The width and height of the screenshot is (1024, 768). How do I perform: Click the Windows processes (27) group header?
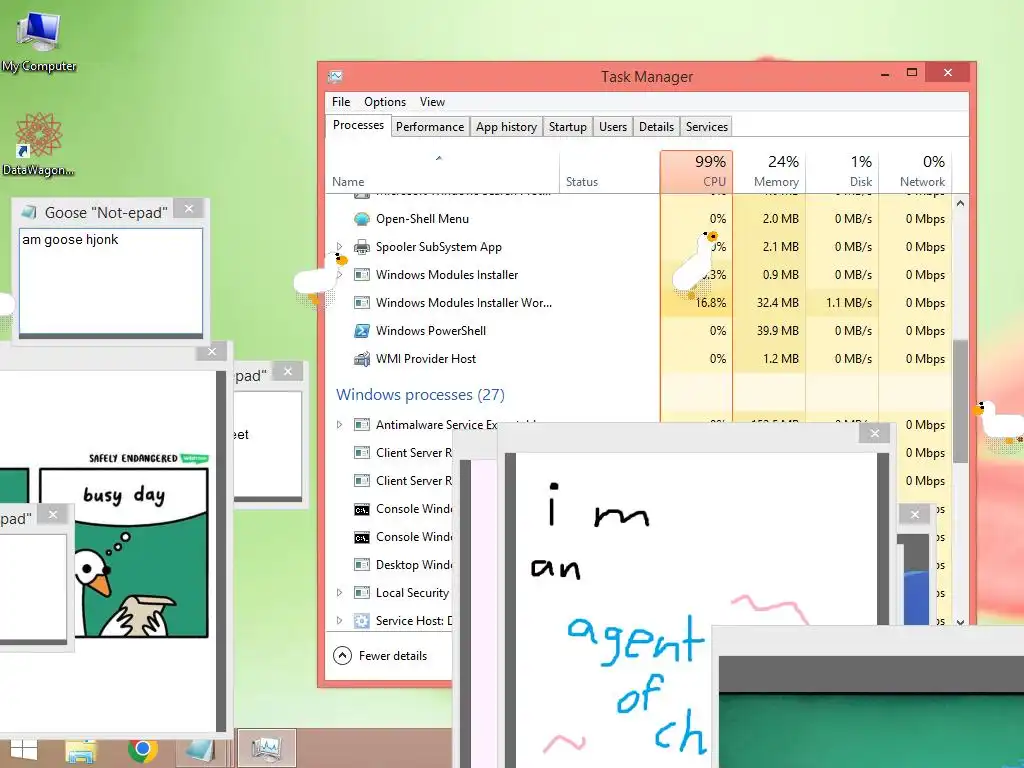pos(420,394)
